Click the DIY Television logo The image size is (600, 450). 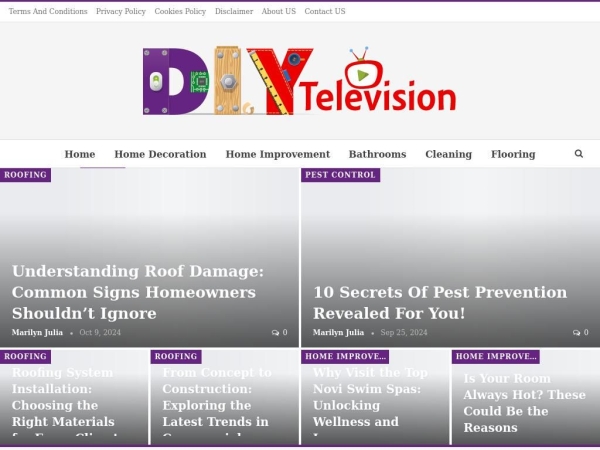[299, 81]
